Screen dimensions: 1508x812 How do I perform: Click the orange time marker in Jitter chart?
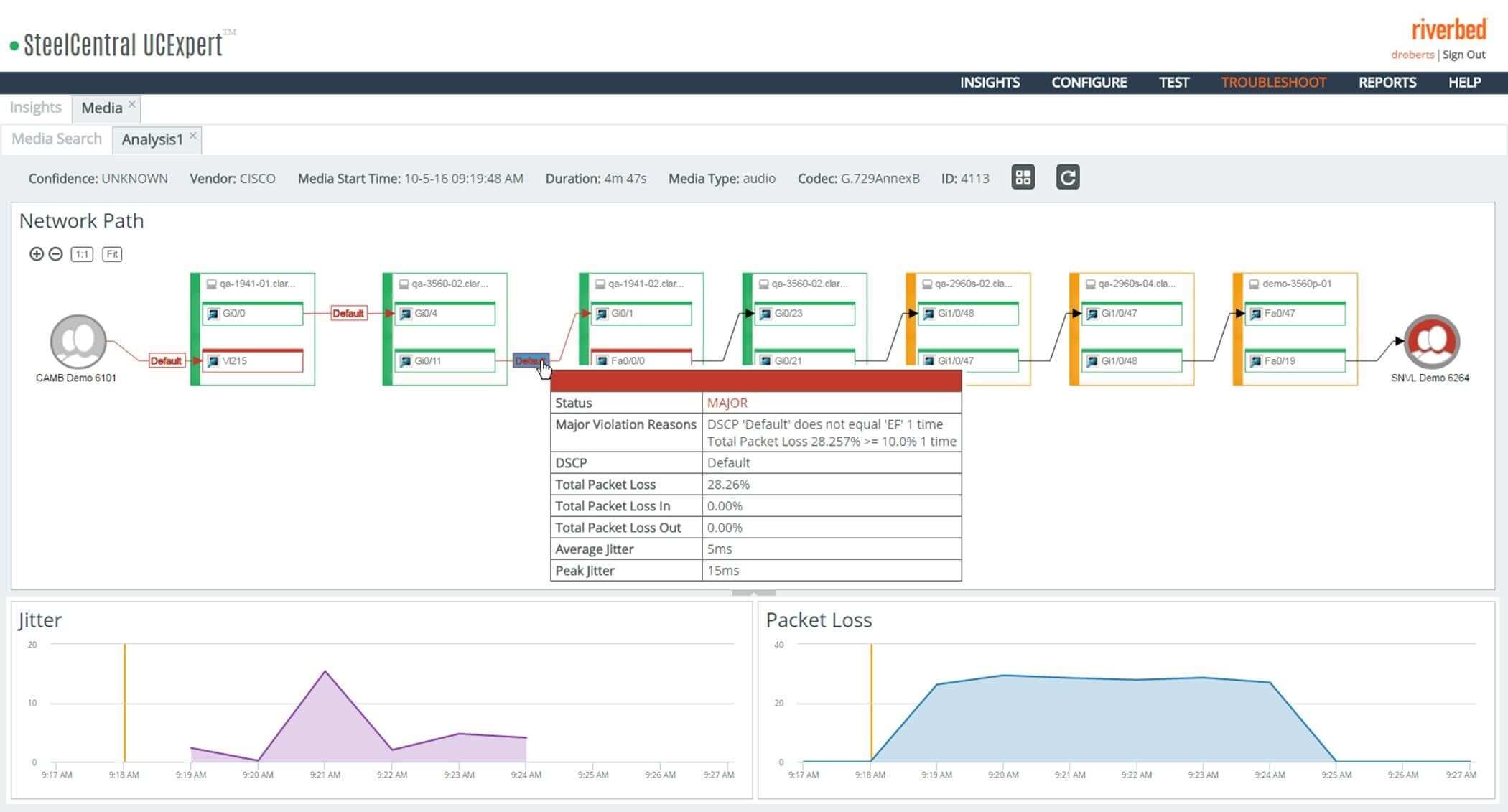coord(124,703)
